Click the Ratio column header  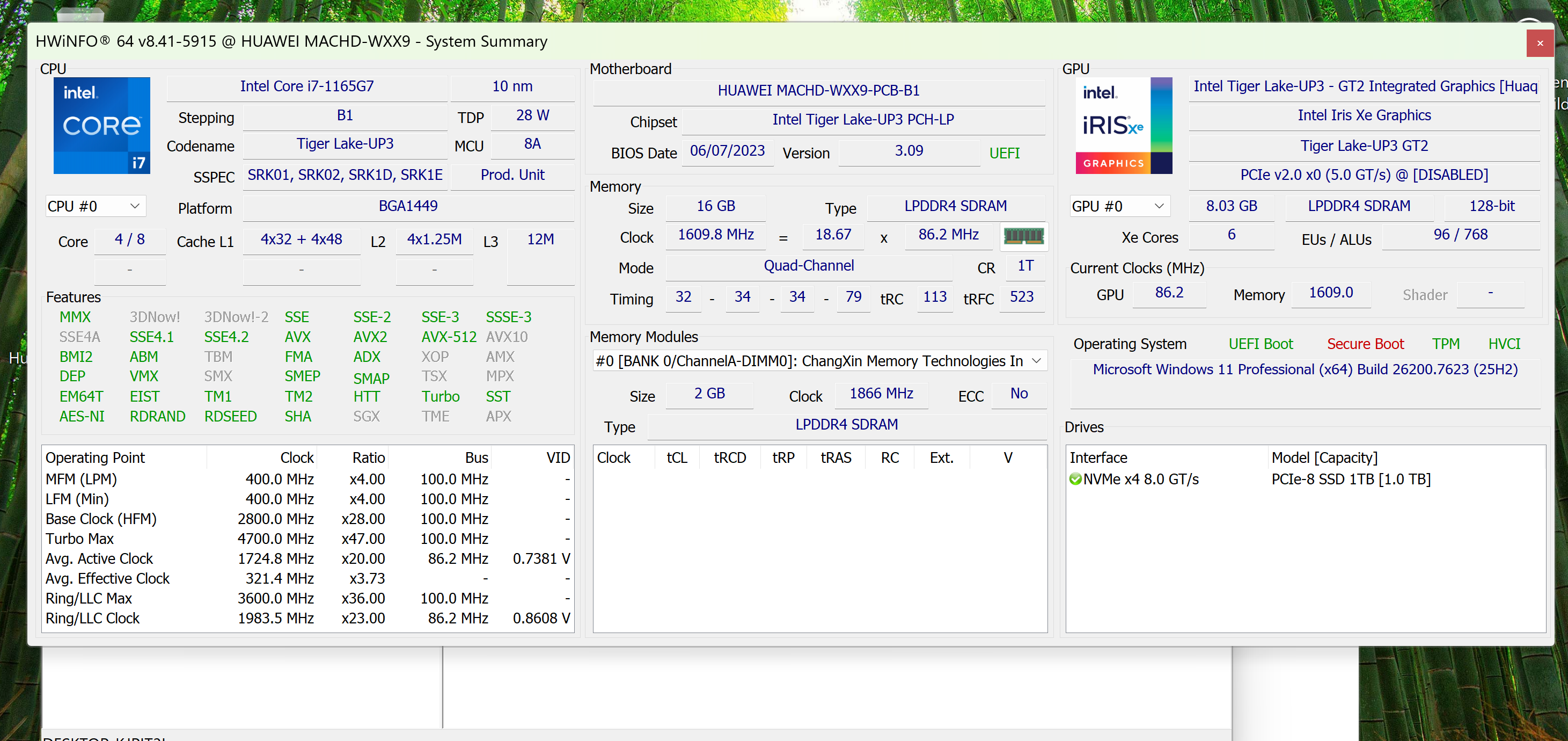tap(353, 457)
